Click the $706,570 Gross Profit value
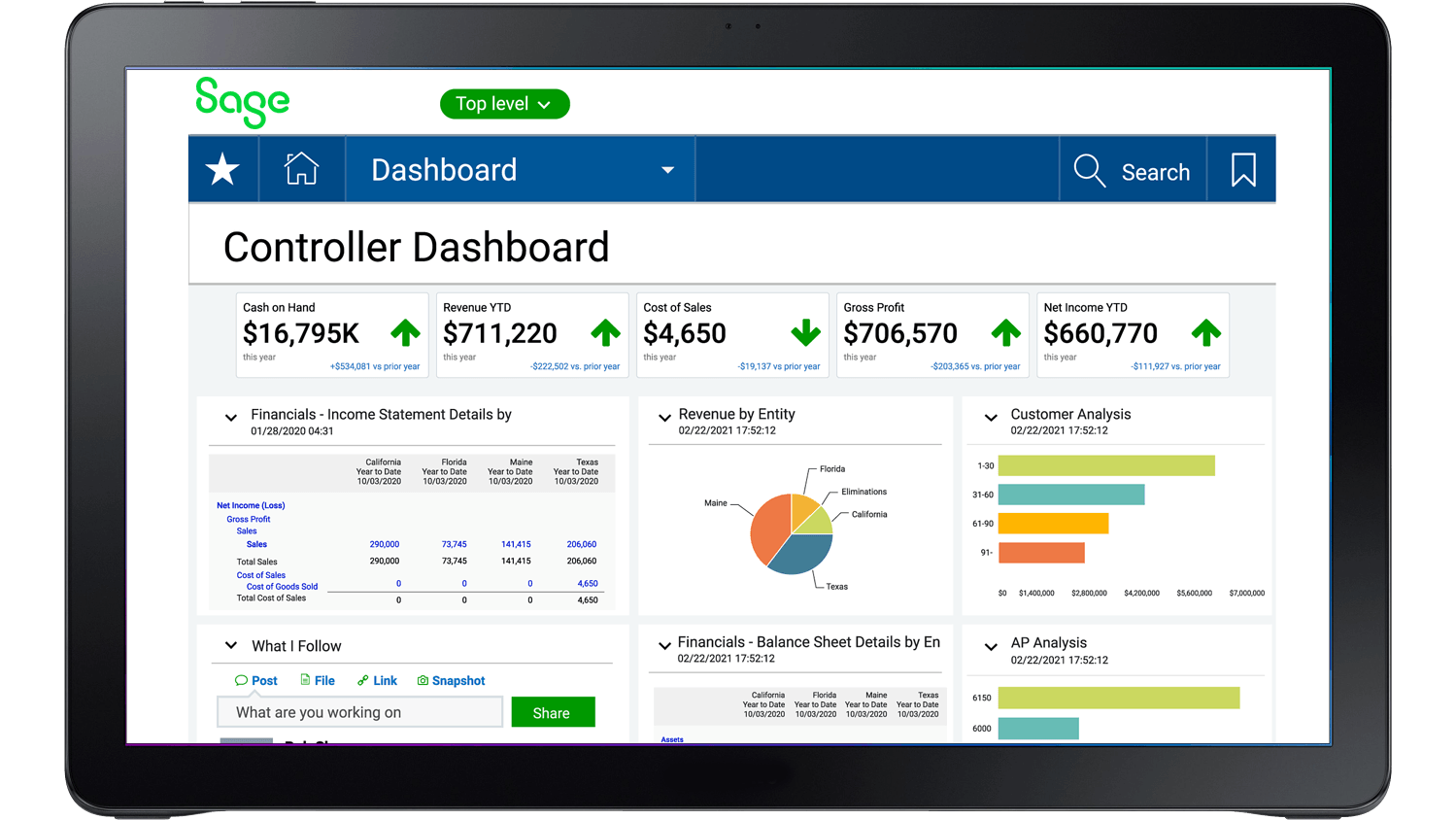This screenshot has height=820, width=1456. point(900,334)
